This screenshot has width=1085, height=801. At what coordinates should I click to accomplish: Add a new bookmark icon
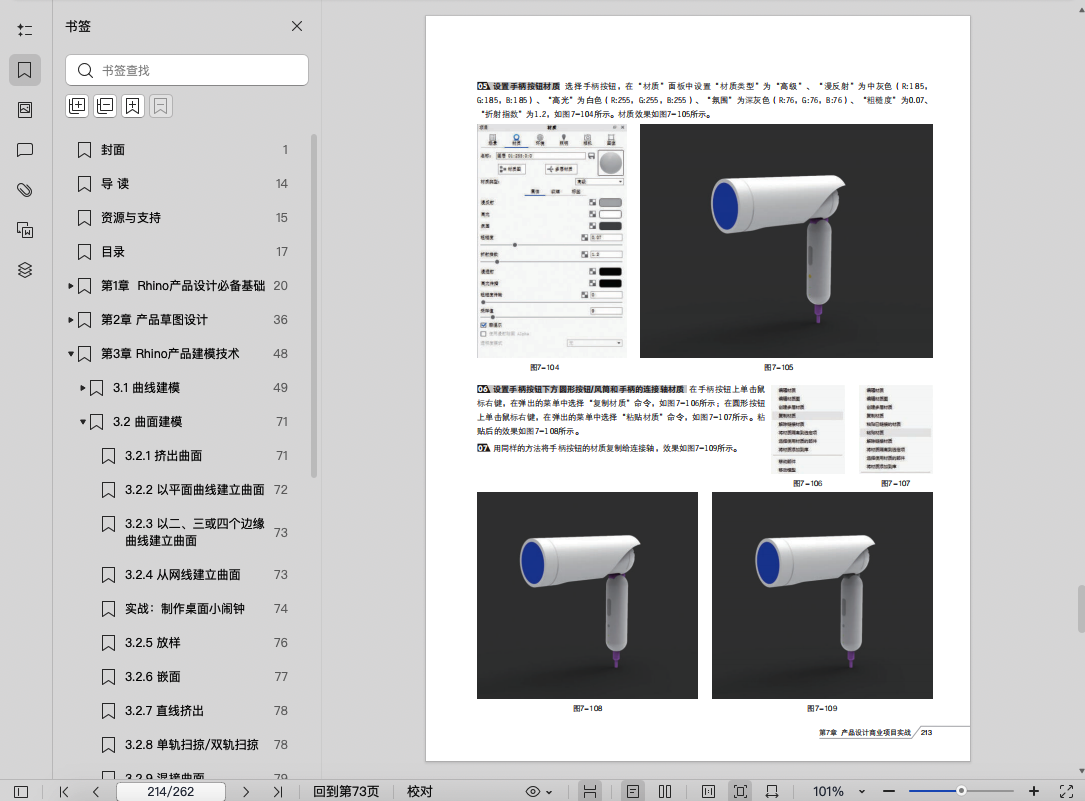(x=133, y=106)
